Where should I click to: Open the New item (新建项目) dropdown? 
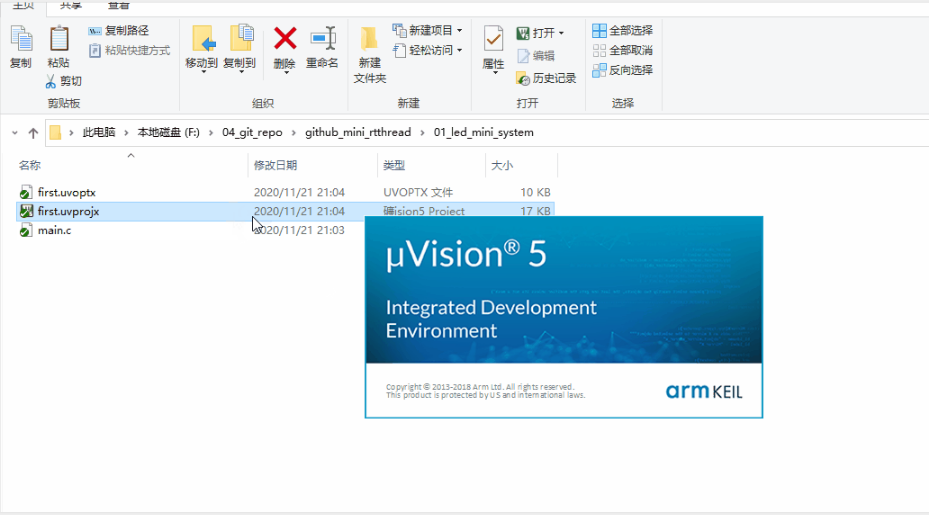(x=427, y=30)
